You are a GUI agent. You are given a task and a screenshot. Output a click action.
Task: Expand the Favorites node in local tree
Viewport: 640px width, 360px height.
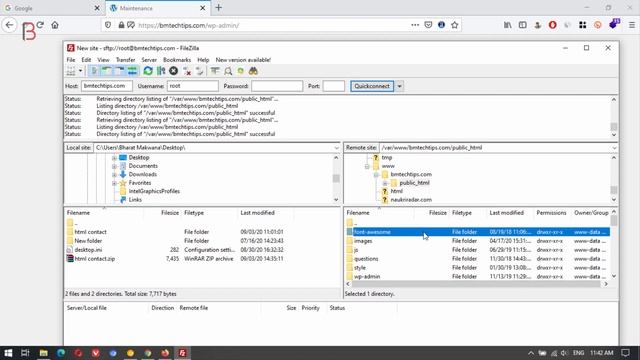[x=114, y=183]
